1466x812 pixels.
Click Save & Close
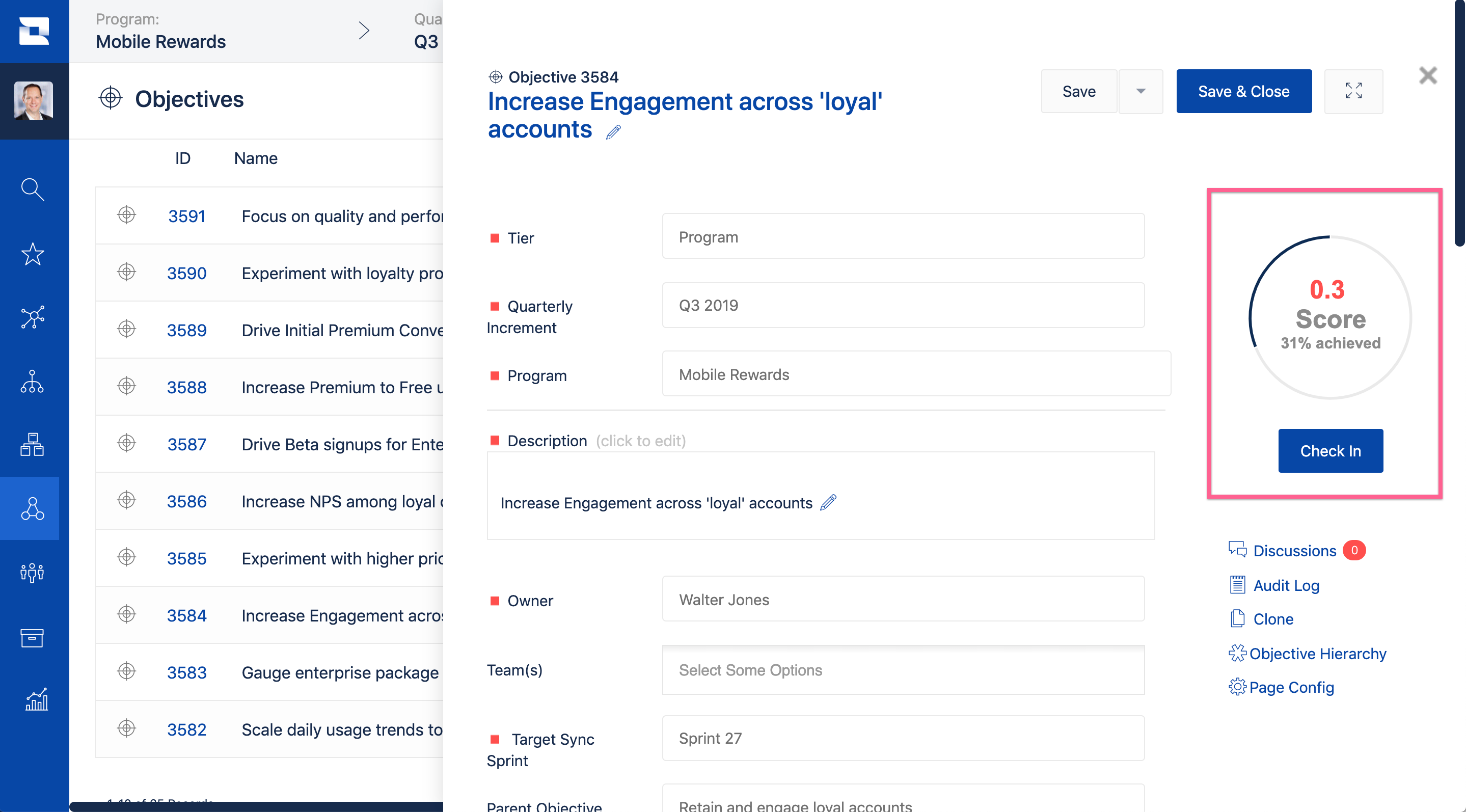coord(1244,91)
